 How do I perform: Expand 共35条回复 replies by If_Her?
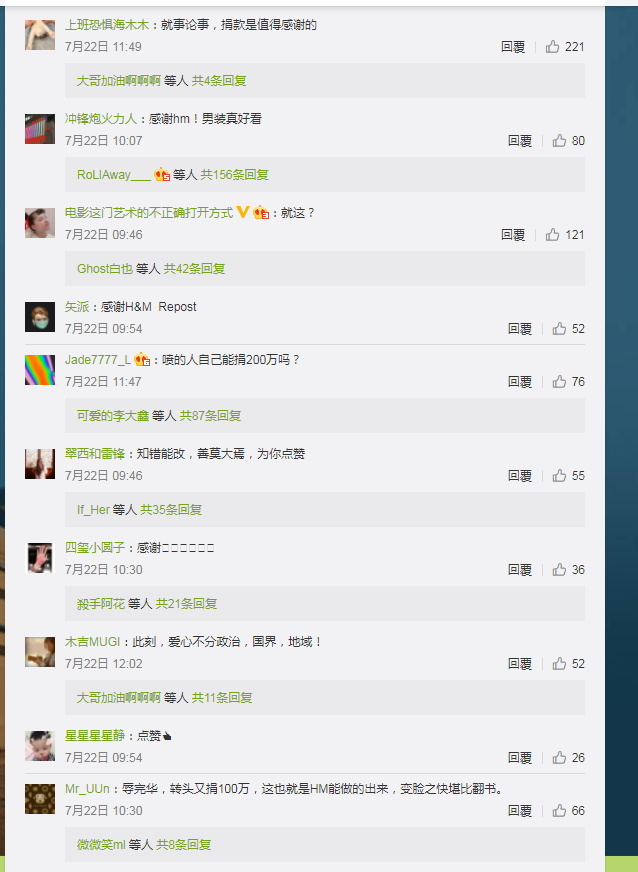171,509
